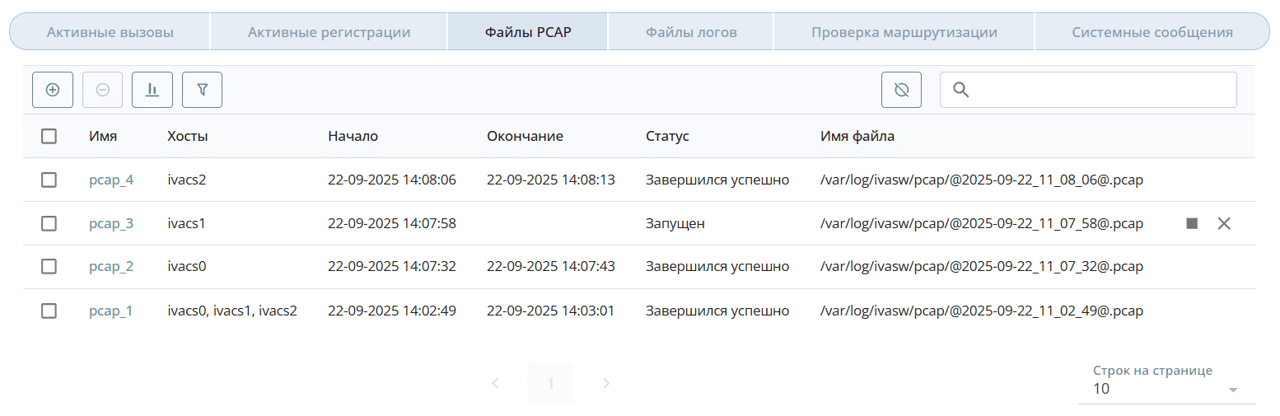
Task: Click the add PCAP capture plus icon
Action: [x=53, y=90]
